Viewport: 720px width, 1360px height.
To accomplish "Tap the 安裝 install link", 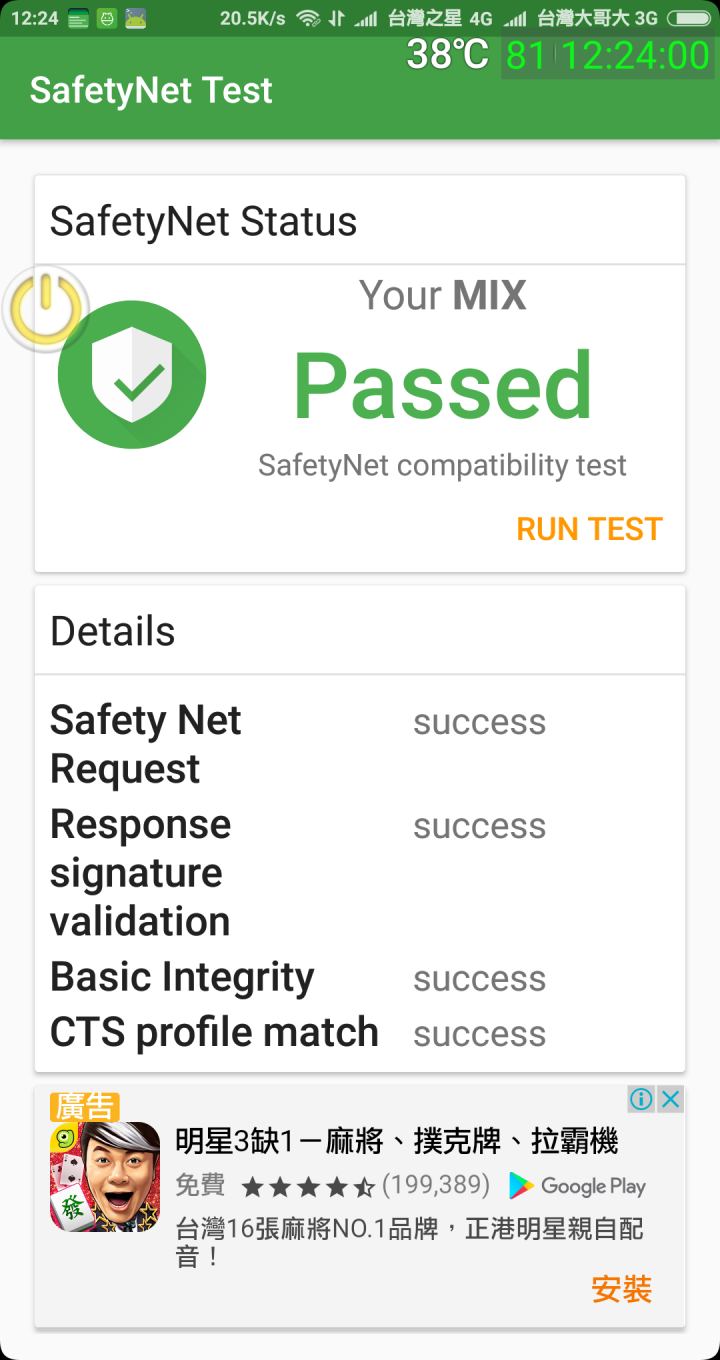I will 621,1289.
